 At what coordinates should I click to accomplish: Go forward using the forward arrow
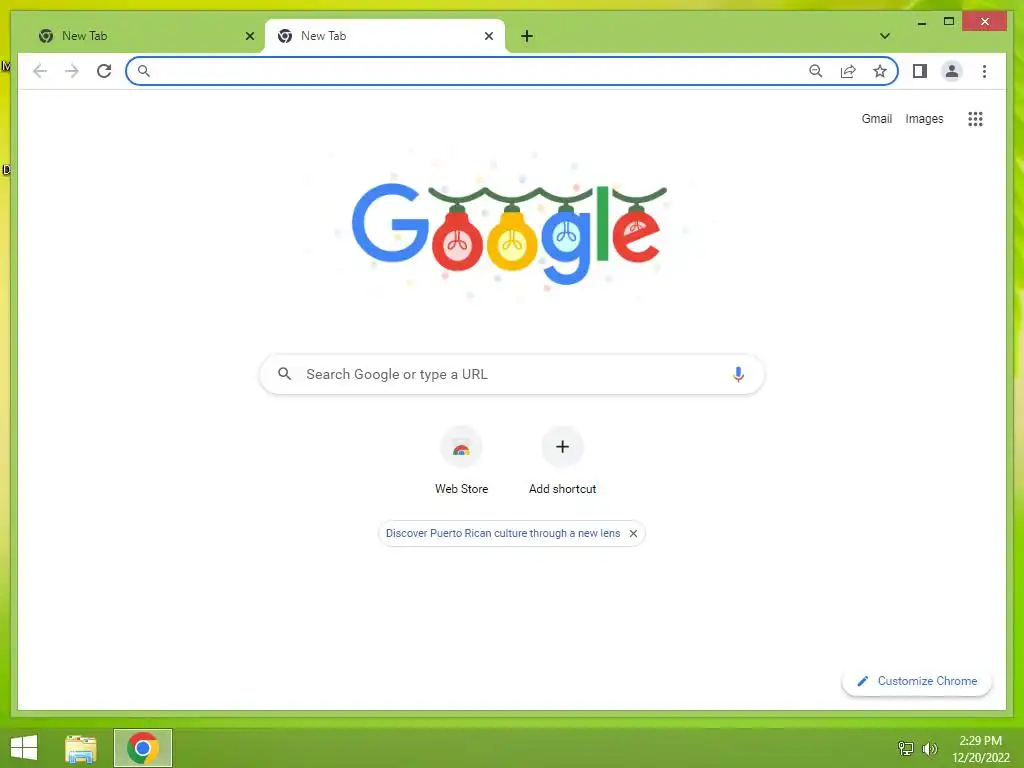click(x=72, y=71)
